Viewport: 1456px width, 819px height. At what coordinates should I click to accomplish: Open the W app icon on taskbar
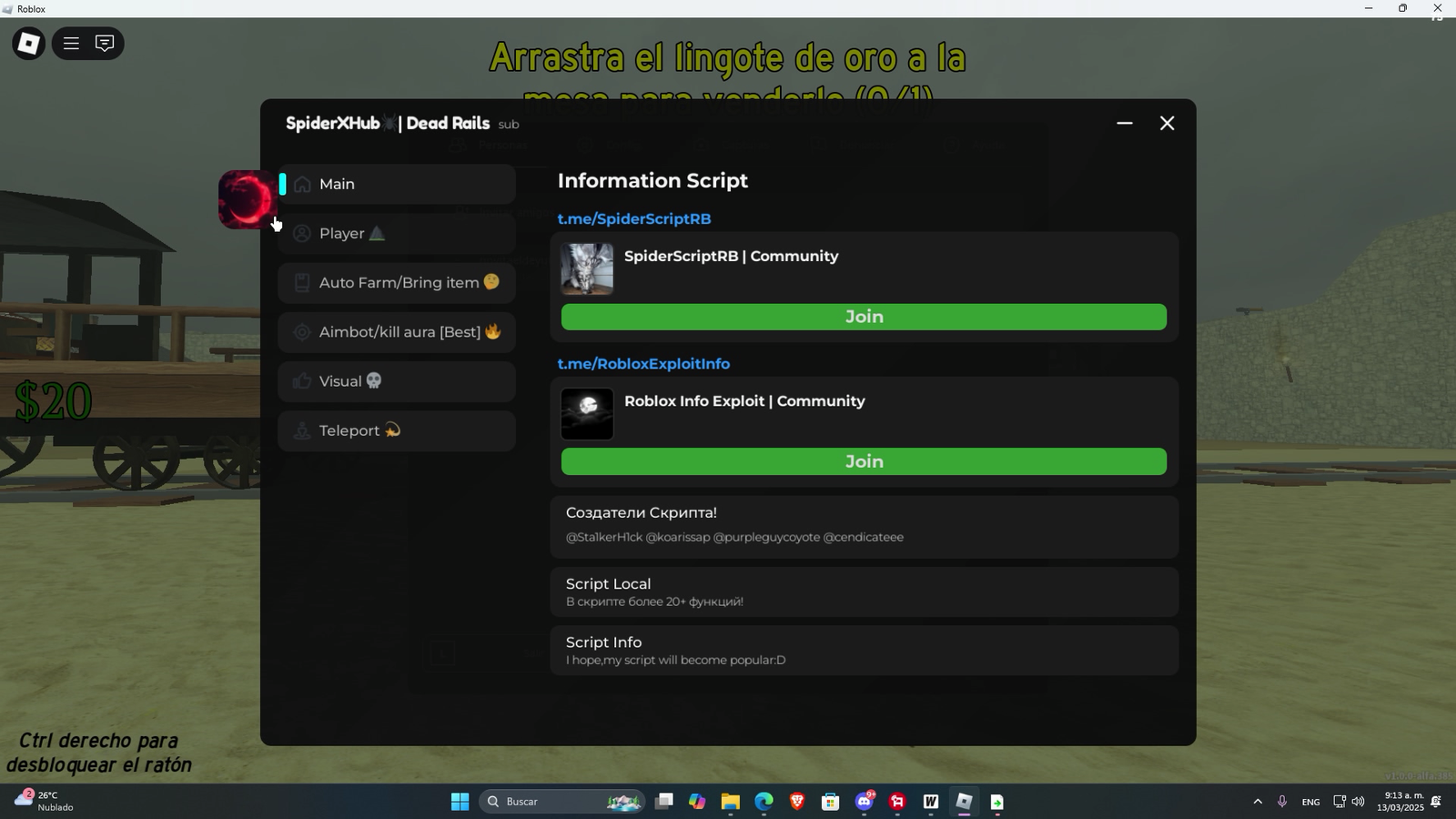[930, 802]
